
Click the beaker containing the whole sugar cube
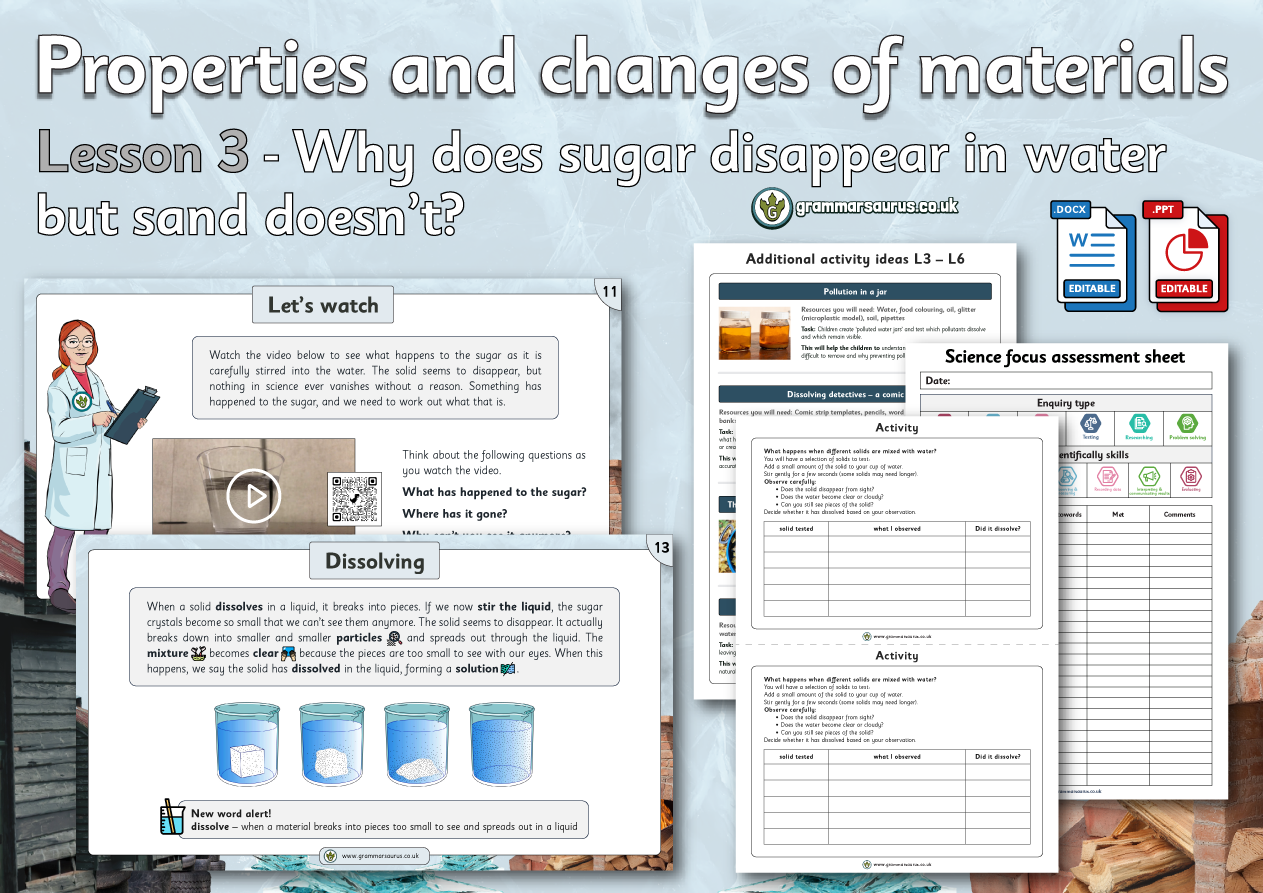(245, 745)
